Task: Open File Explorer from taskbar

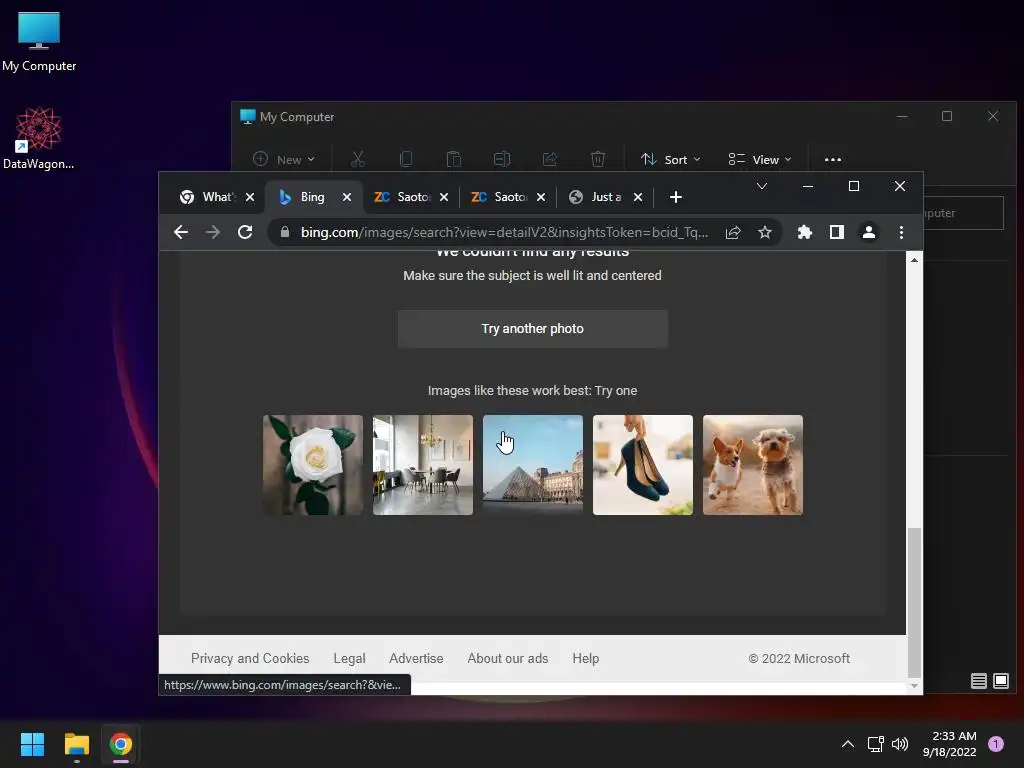Action: 76,744
